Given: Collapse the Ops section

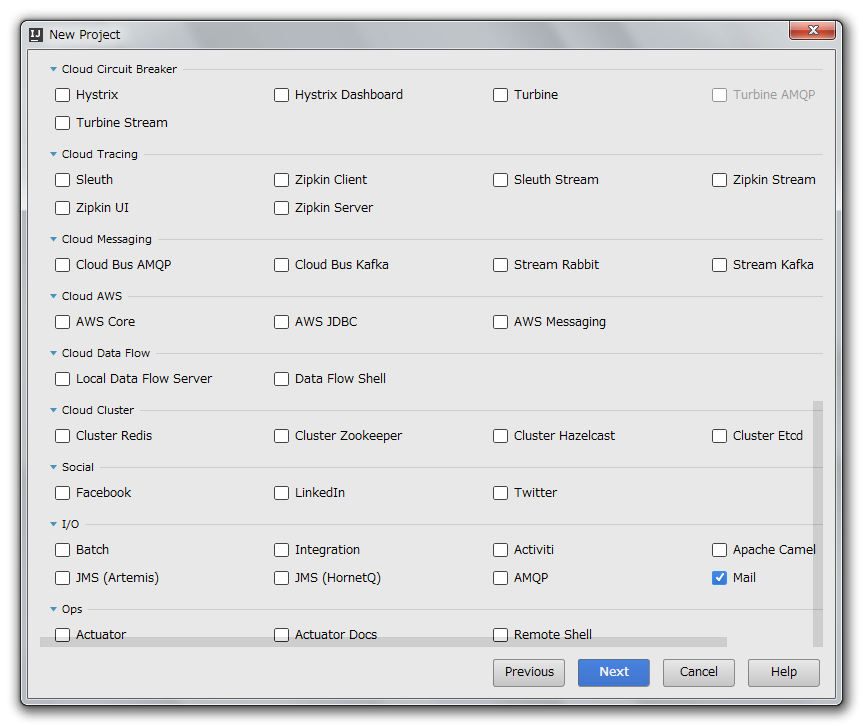Looking at the screenshot, I should [x=53, y=609].
